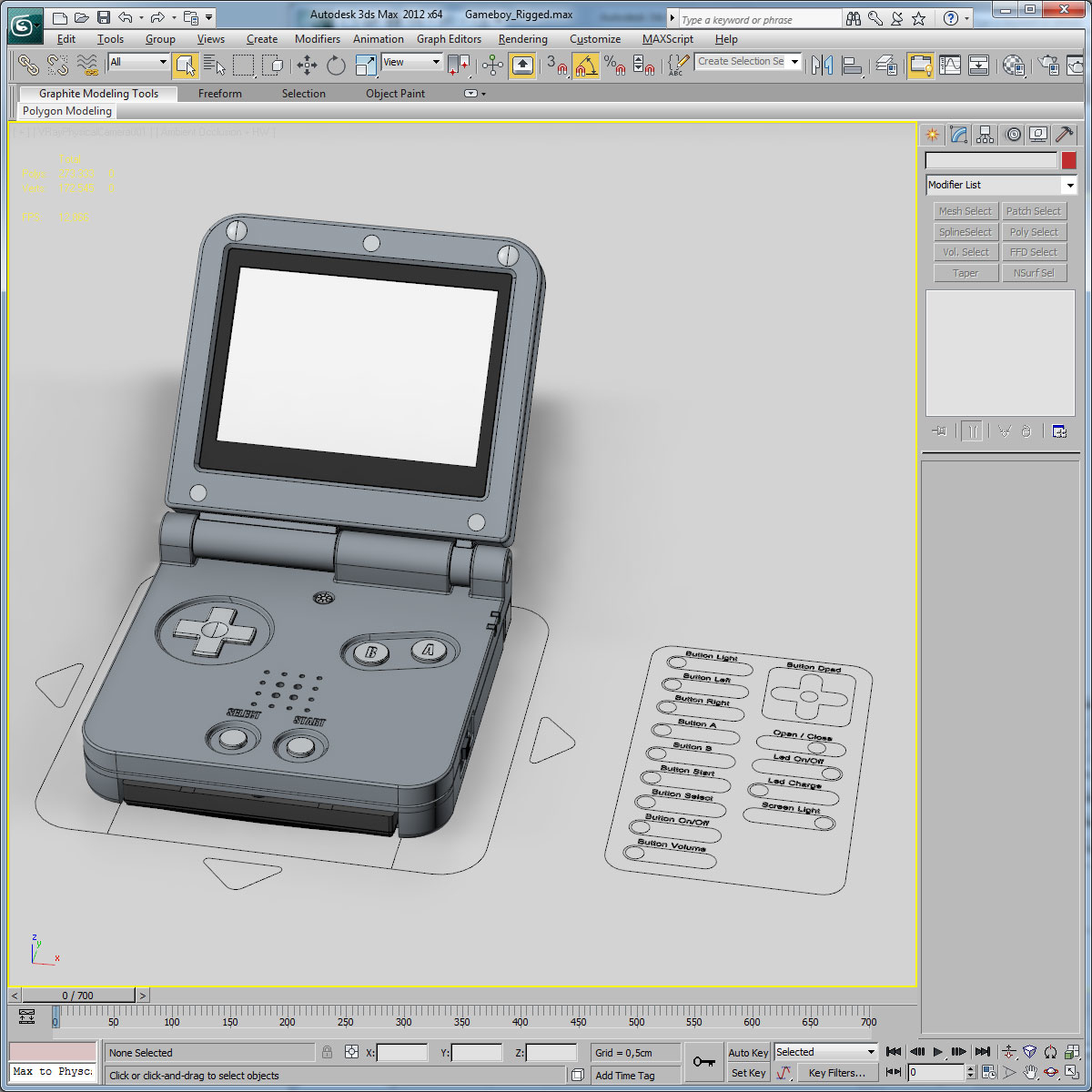Click the red object color swatch
Screen dimensions: 1092x1092
point(1067,160)
